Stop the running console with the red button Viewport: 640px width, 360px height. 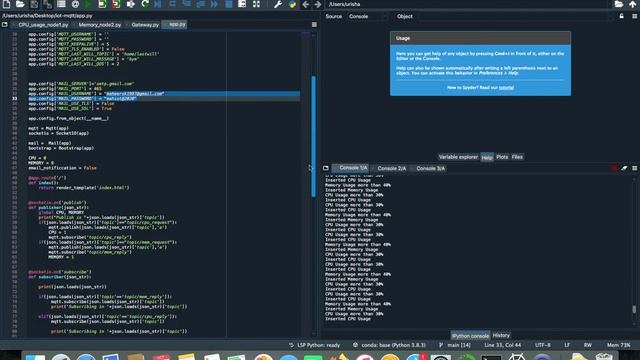(614, 168)
